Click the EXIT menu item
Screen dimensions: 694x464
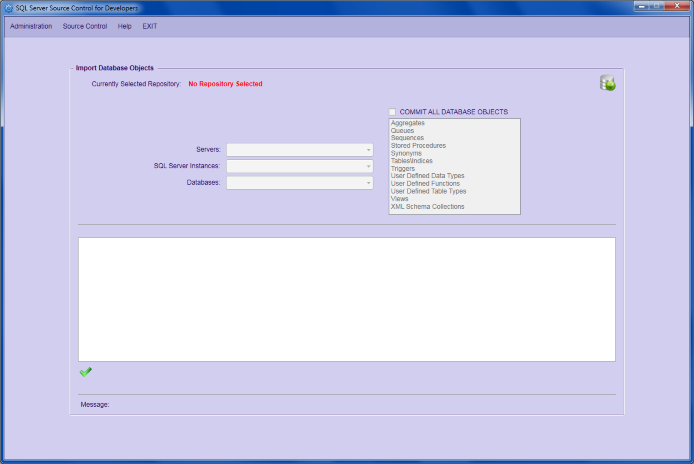pos(150,26)
